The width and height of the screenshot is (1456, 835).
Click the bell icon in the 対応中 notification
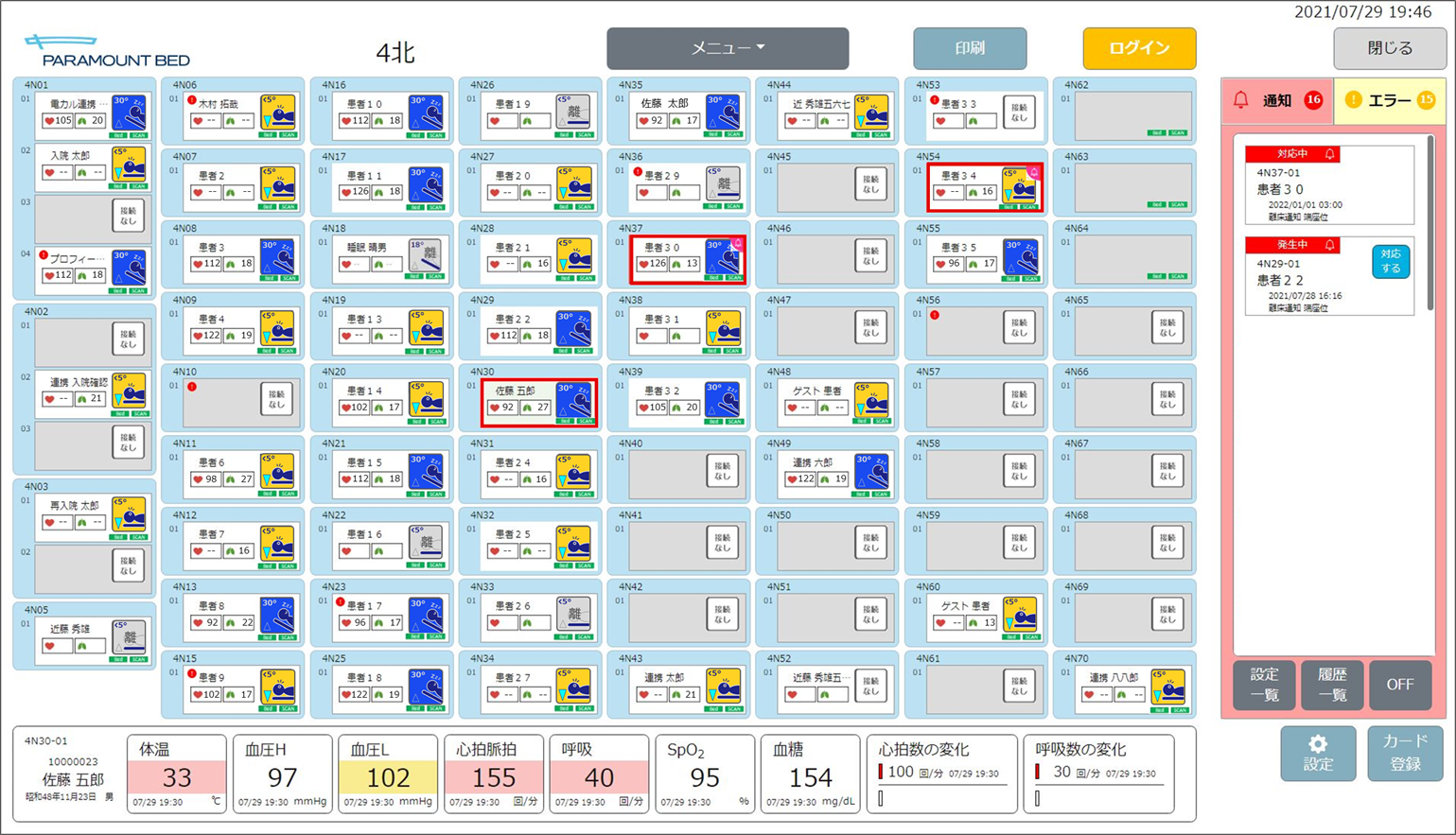point(1329,154)
